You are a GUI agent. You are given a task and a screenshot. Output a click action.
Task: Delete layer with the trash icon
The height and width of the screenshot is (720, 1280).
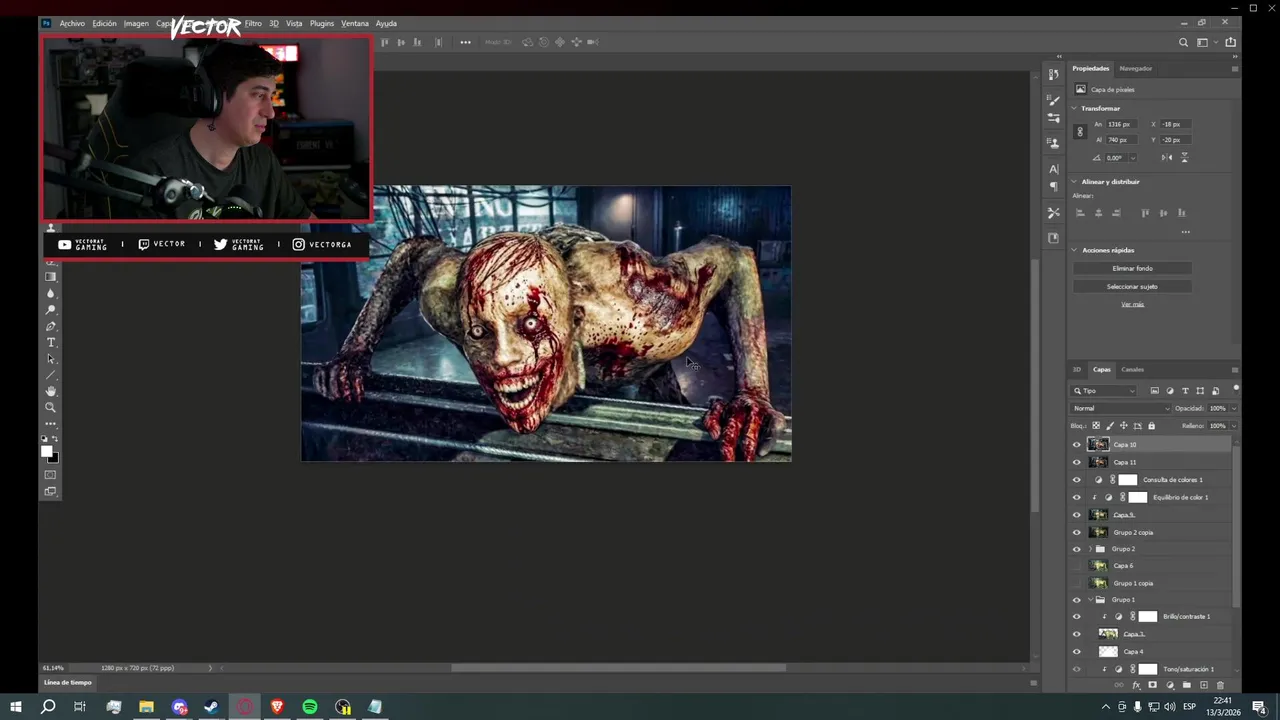click(x=1220, y=685)
